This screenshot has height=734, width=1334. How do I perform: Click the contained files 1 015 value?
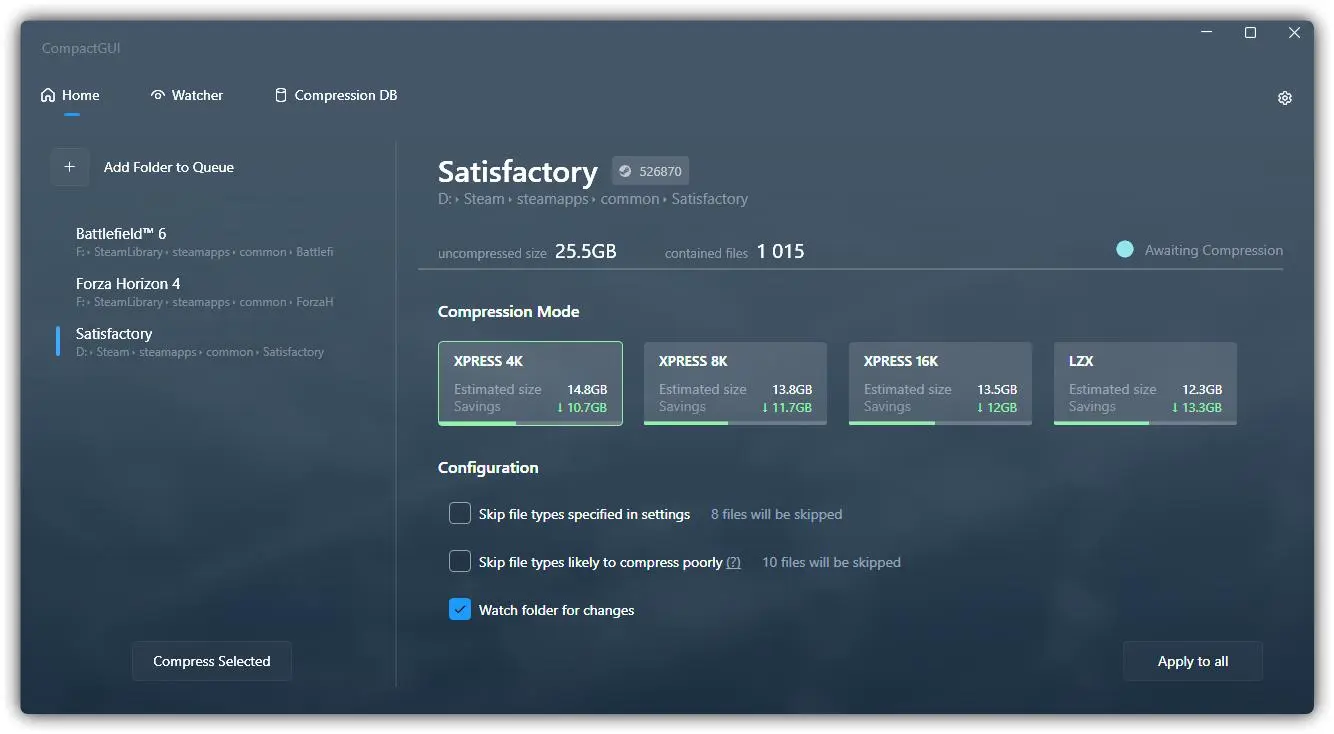(x=781, y=251)
